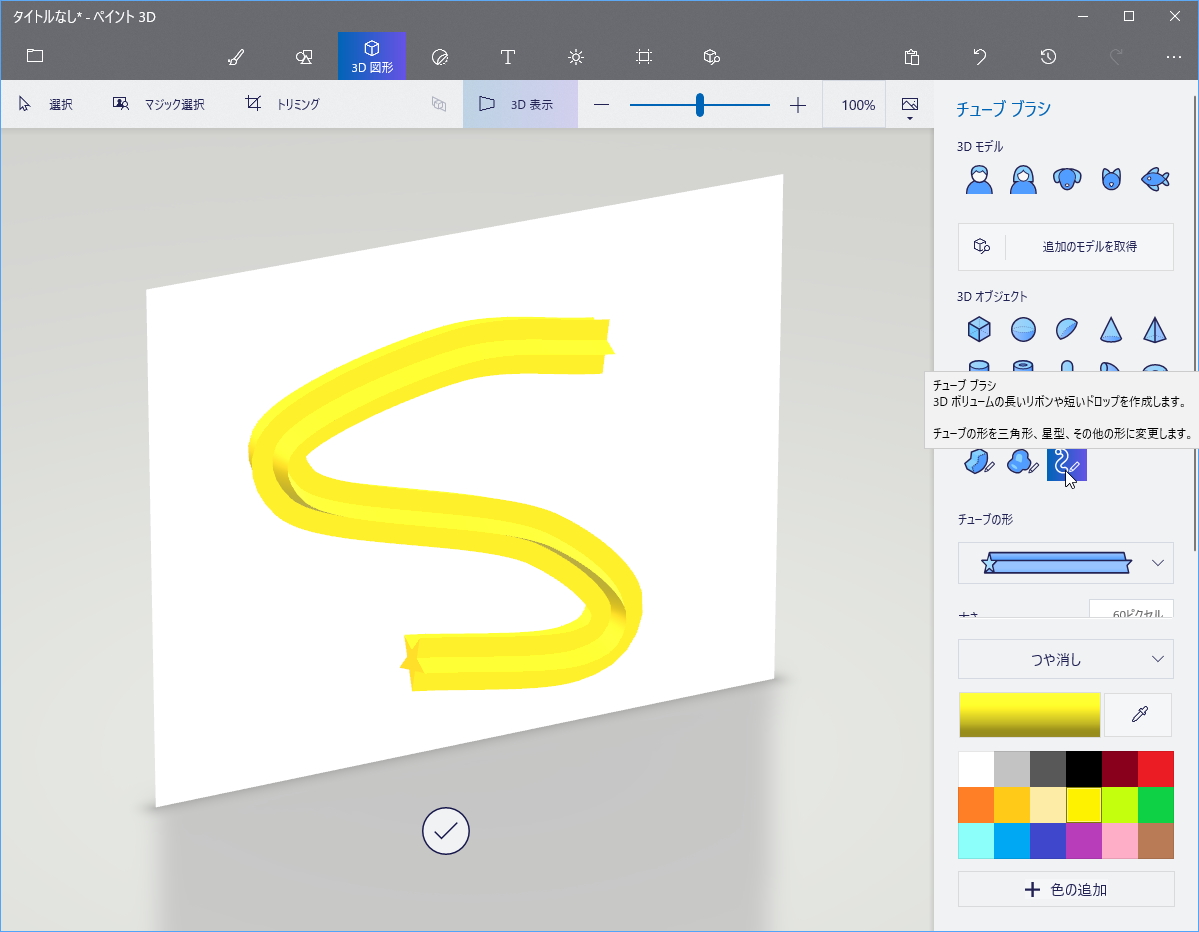Open the menu folder icon
The height and width of the screenshot is (932, 1199).
(35, 56)
